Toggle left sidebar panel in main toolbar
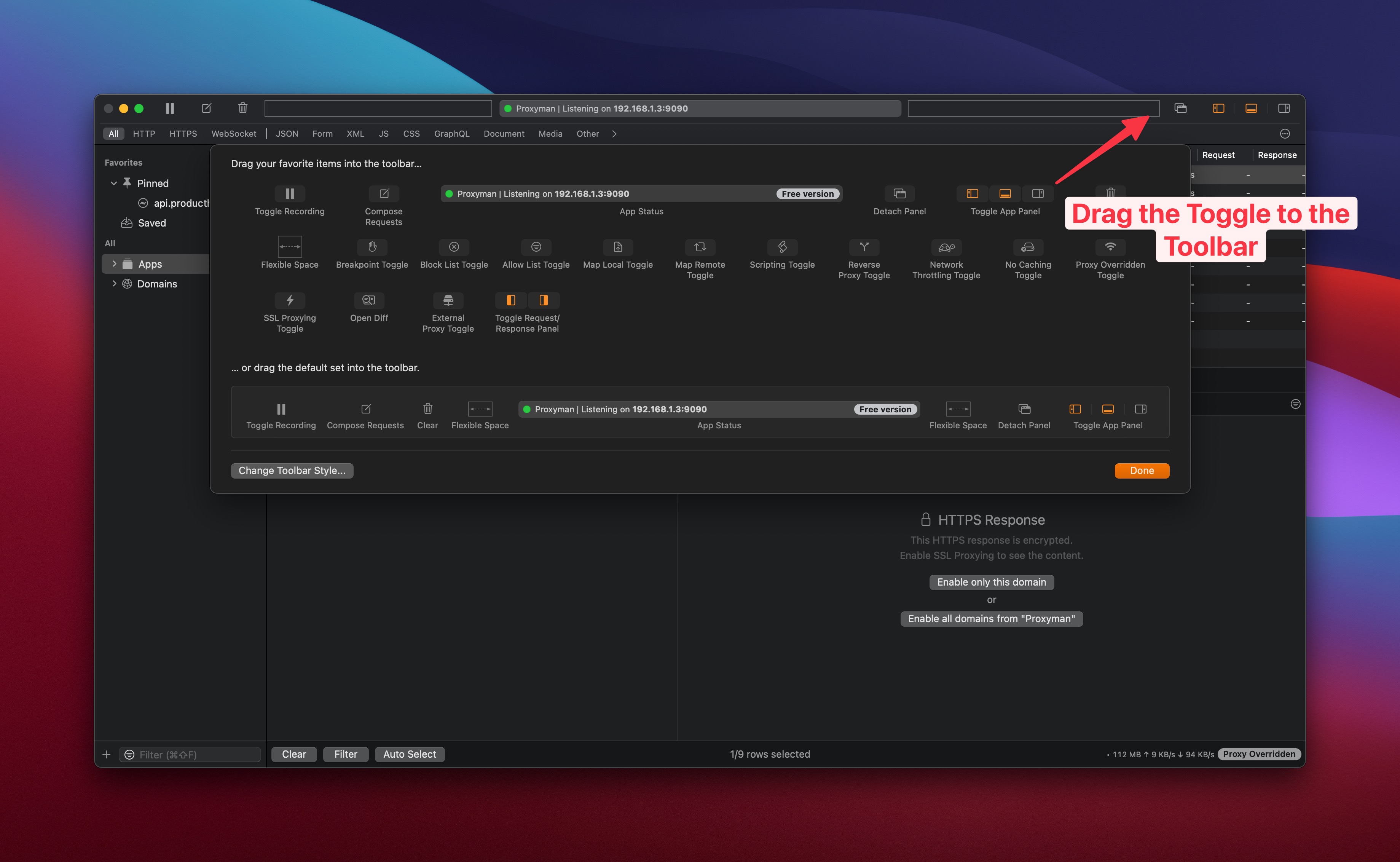This screenshot has height=862, width=1400. click(x=1218, y=108)
